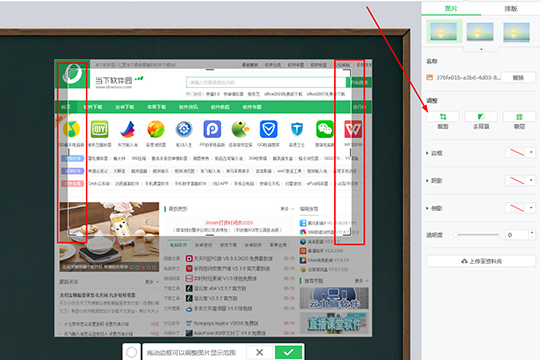This screenshot has width=540, height=360.
Task: Select the second image style thumbnail
Action: pos(480,32)
